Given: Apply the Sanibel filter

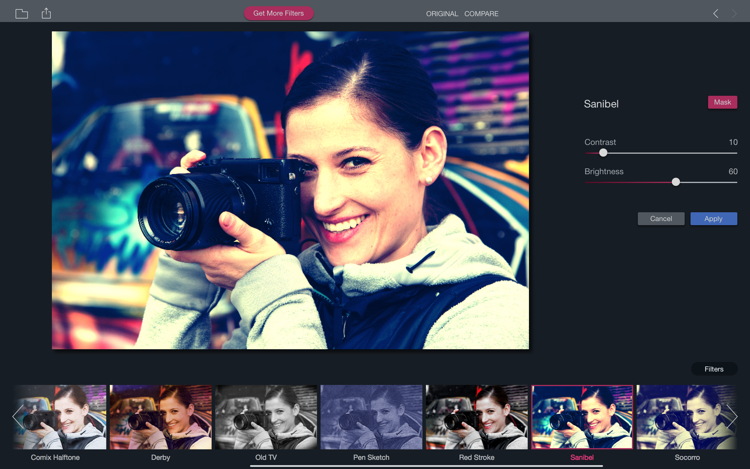Looking at the screenshot, I should [713, 218].
